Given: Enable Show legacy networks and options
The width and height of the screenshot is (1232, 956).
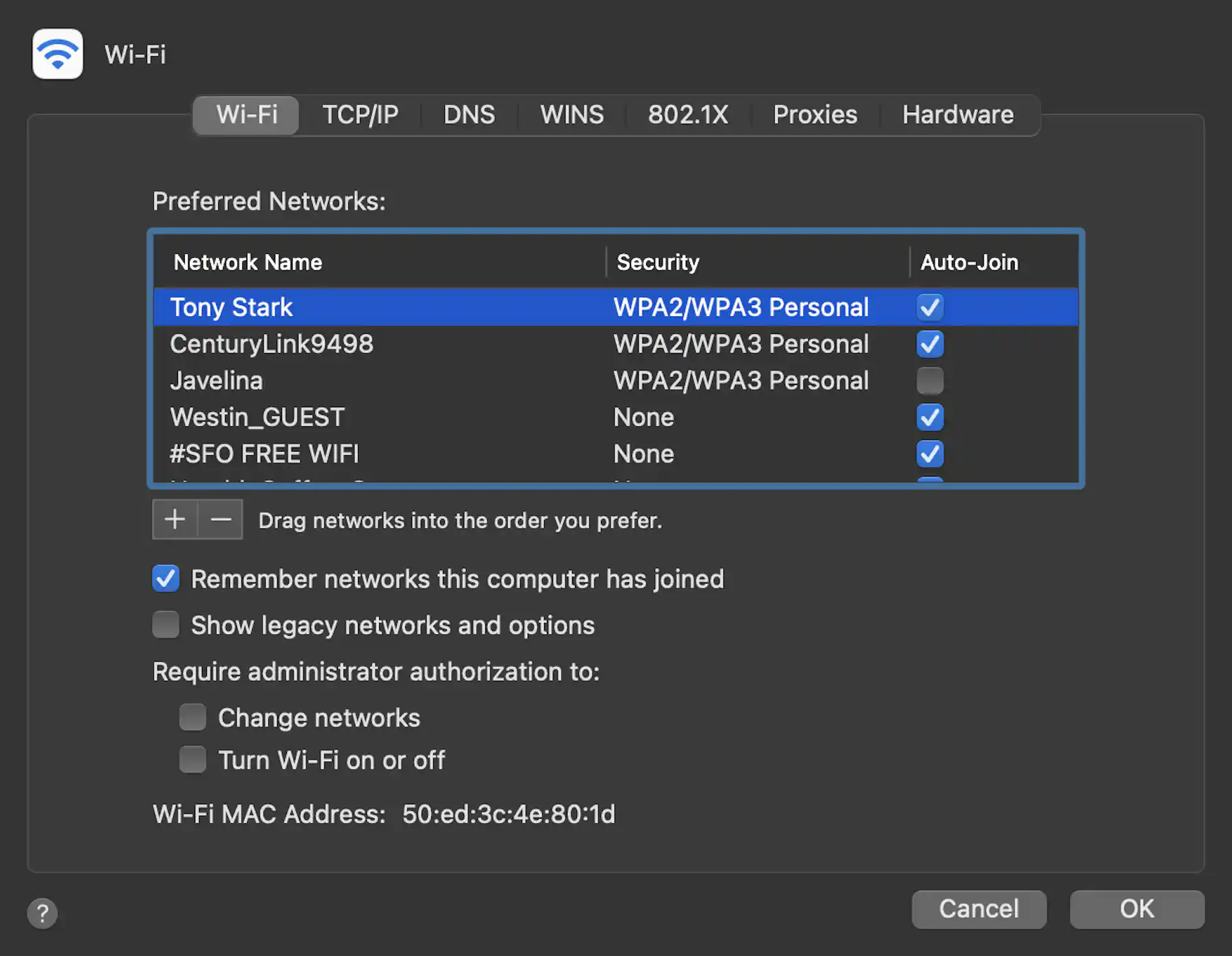Looking at the screenshot, I should point(166,624).
